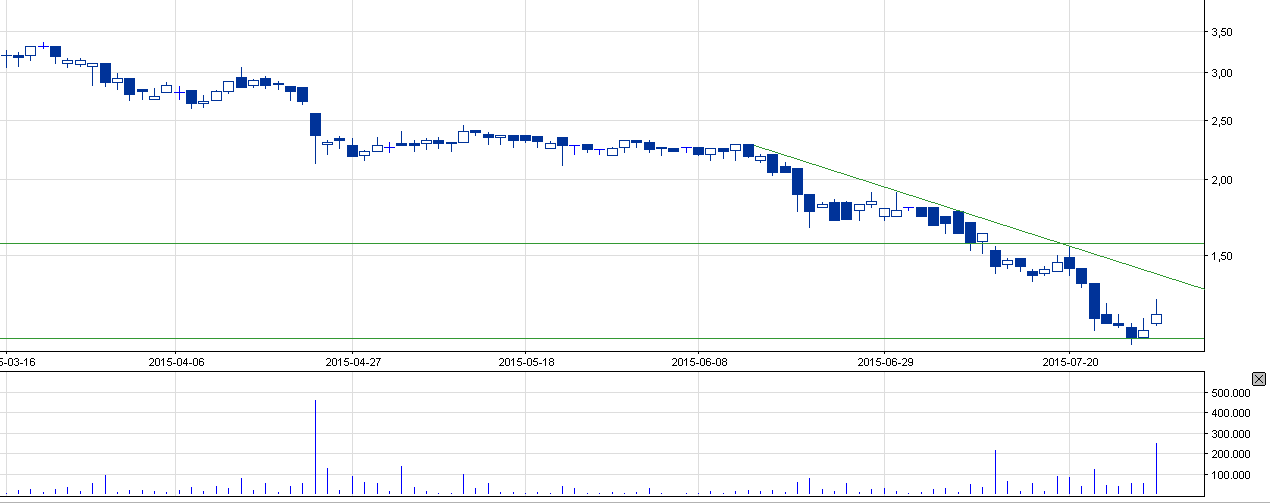The image size is (1270, 503).
Task: Select the 2015-05-18 date axis label
Action: (x=526, y=362)
